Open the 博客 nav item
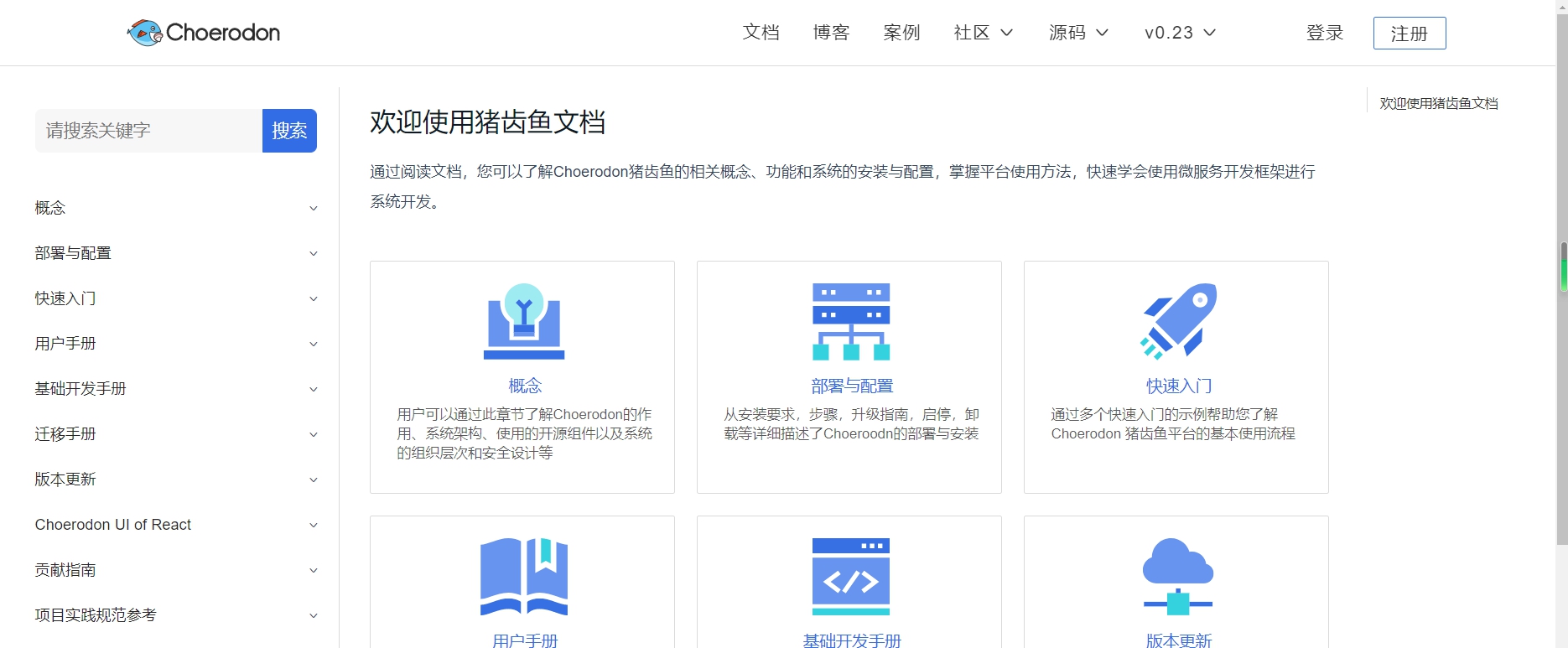The image size is (1568, 648). pyautogui.click(x=832, y=33)
